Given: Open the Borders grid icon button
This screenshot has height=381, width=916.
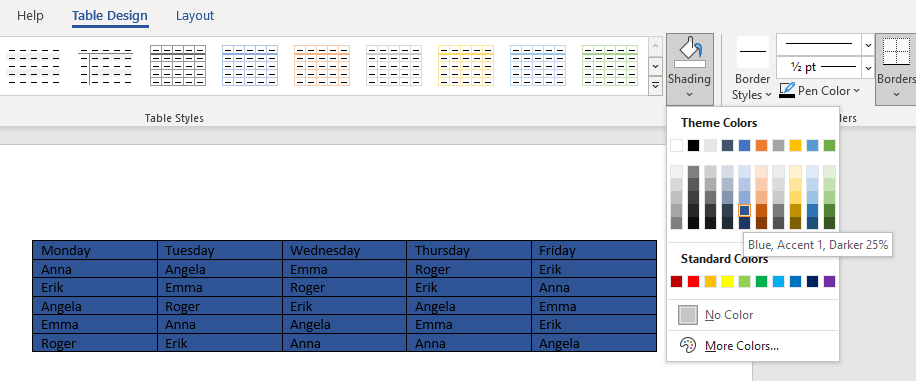Looking at the screenshot, I should 896,51.
